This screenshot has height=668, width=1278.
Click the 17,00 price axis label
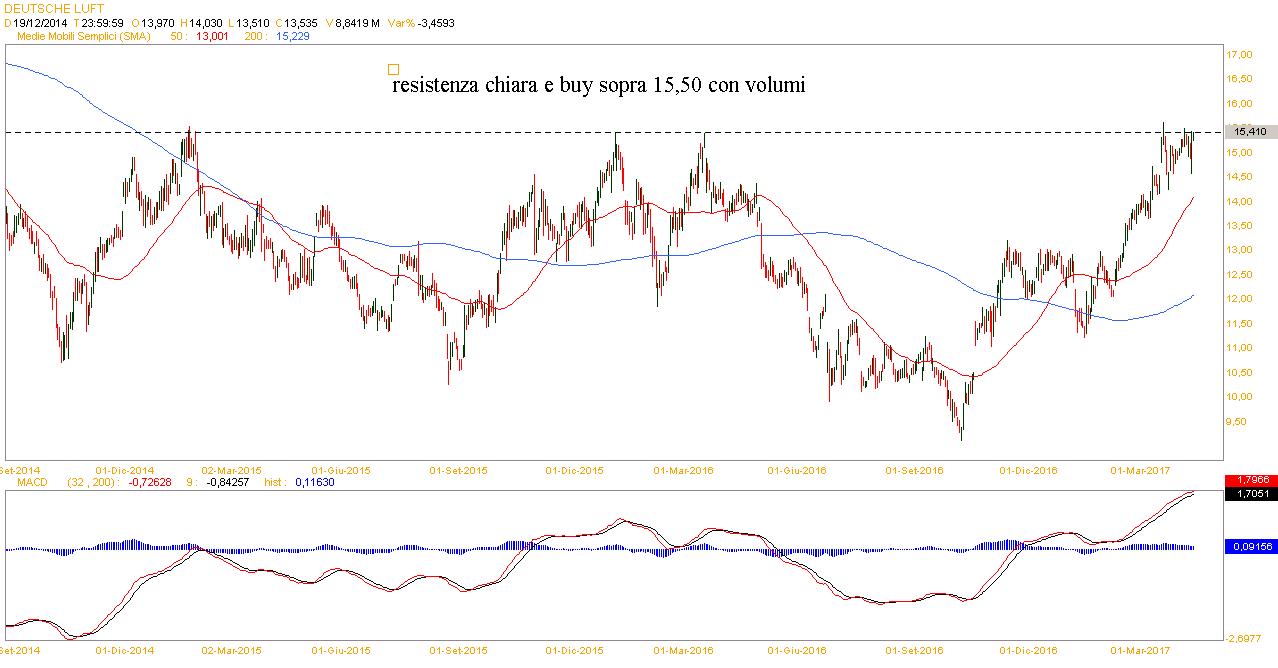pos(1241,55)
